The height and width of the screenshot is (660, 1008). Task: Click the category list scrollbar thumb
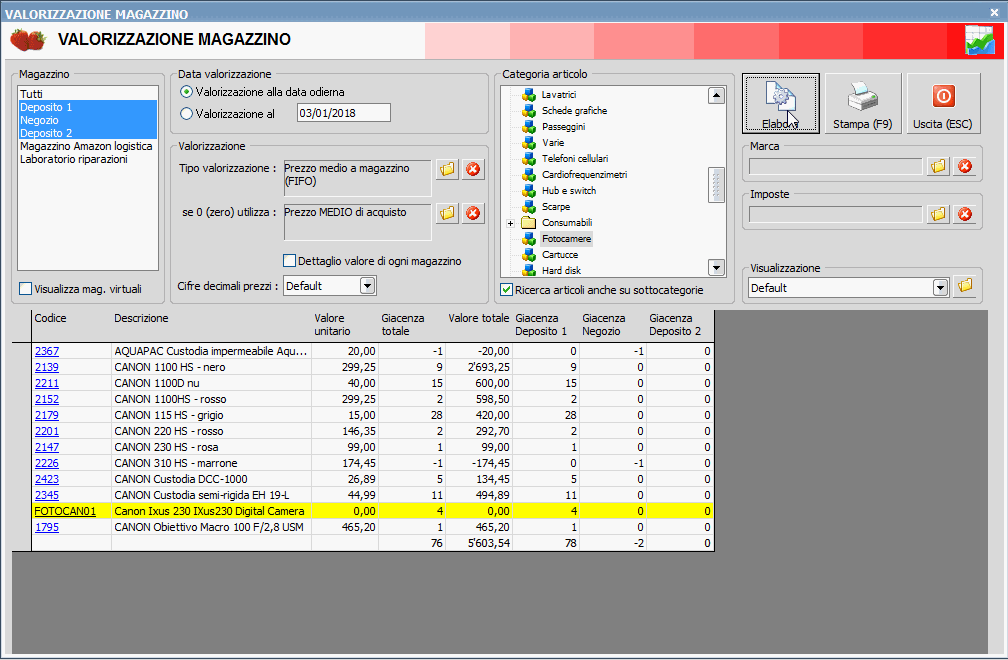tap(716, 185)
